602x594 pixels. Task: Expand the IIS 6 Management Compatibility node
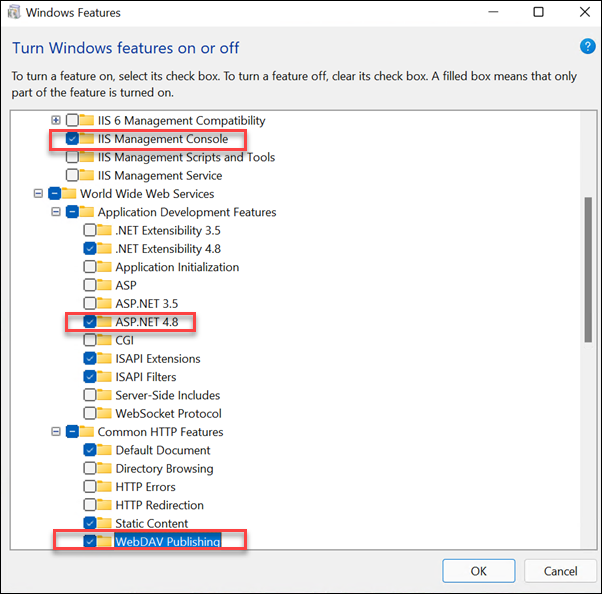pos(56,120)
